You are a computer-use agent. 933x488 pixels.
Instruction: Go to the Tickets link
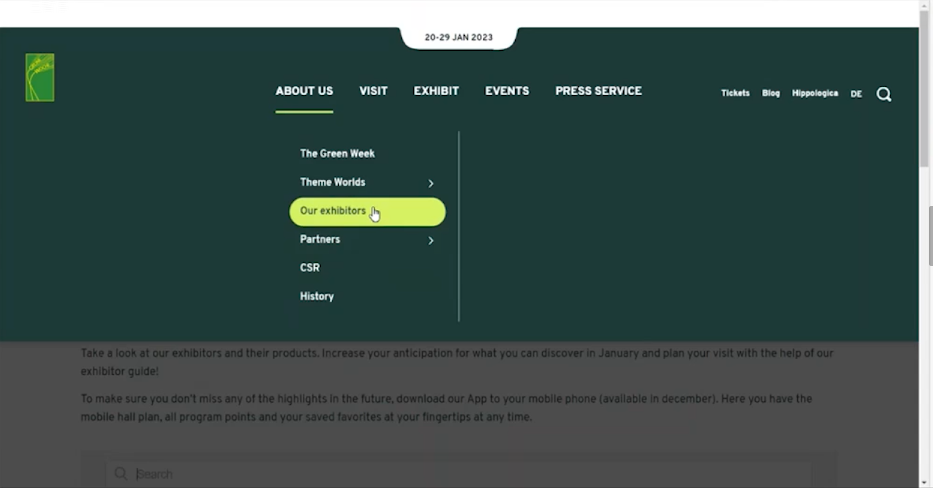735,93
